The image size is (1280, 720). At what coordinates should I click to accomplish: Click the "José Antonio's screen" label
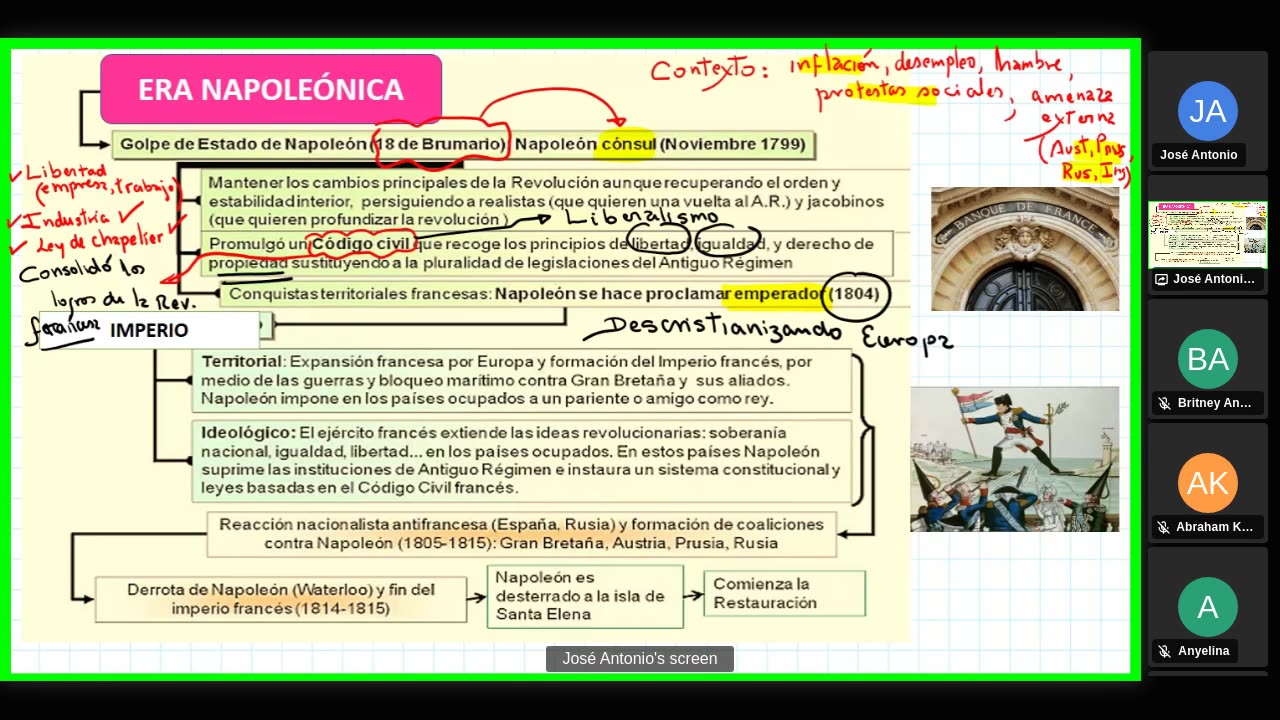click(640, 659)
